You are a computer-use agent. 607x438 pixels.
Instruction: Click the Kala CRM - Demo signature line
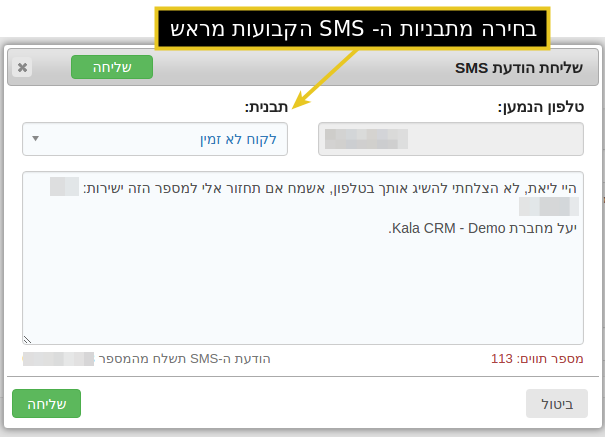(x=482, y=228)
